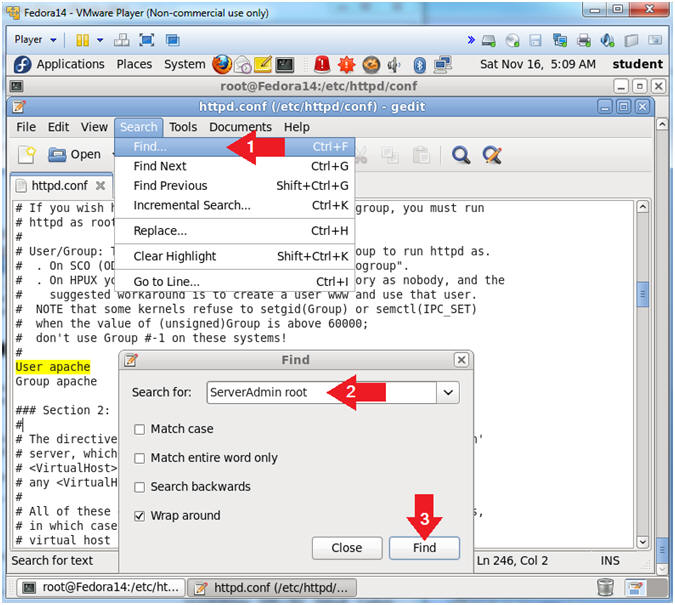Launch the terminal icon in GNOME panel
Image resolution: width=675 pixels, height=605 pixels.
tap(285, 65)
